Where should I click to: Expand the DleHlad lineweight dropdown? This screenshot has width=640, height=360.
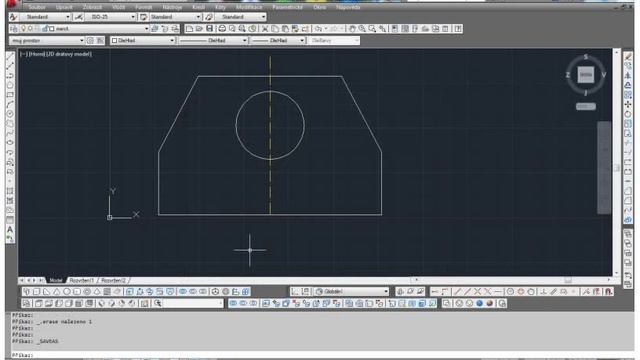302,40
